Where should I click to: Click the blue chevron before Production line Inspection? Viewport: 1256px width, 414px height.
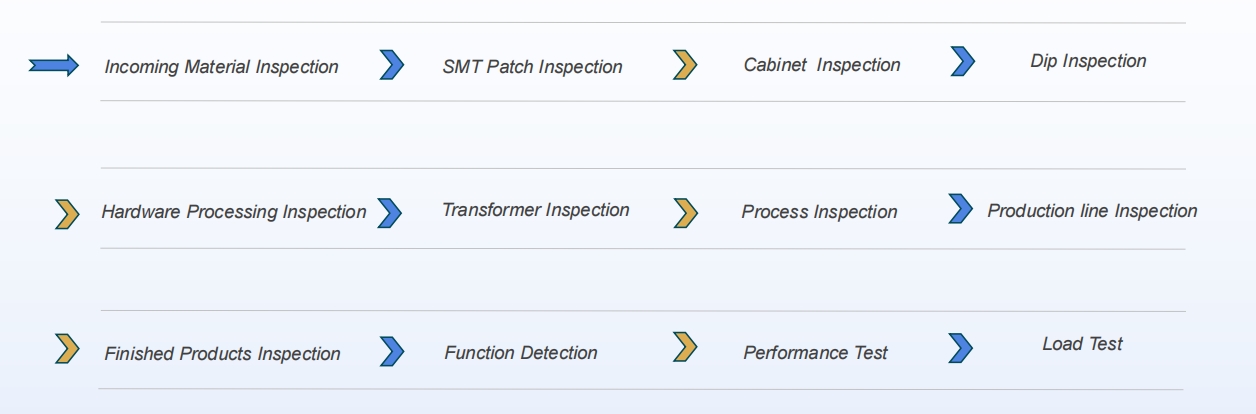coord(960,208)
